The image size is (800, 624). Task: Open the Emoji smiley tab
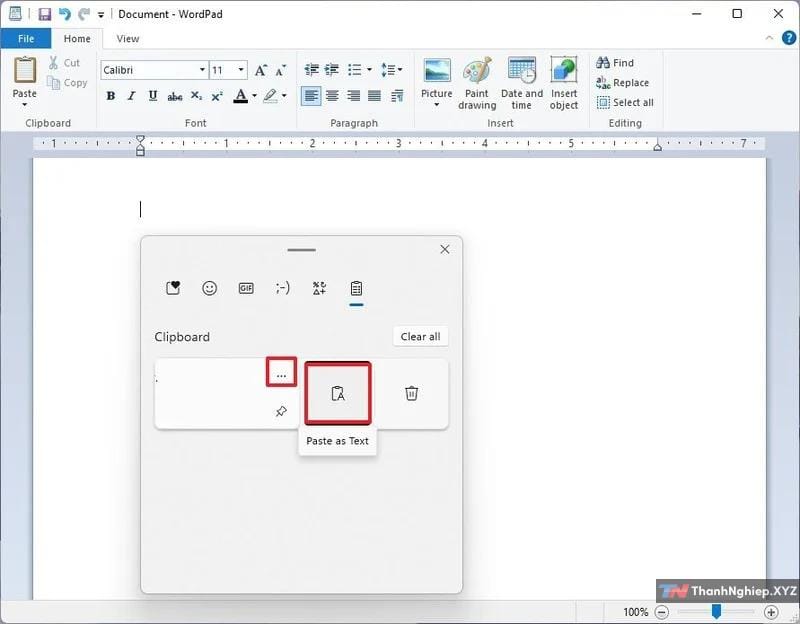point(210,288)
